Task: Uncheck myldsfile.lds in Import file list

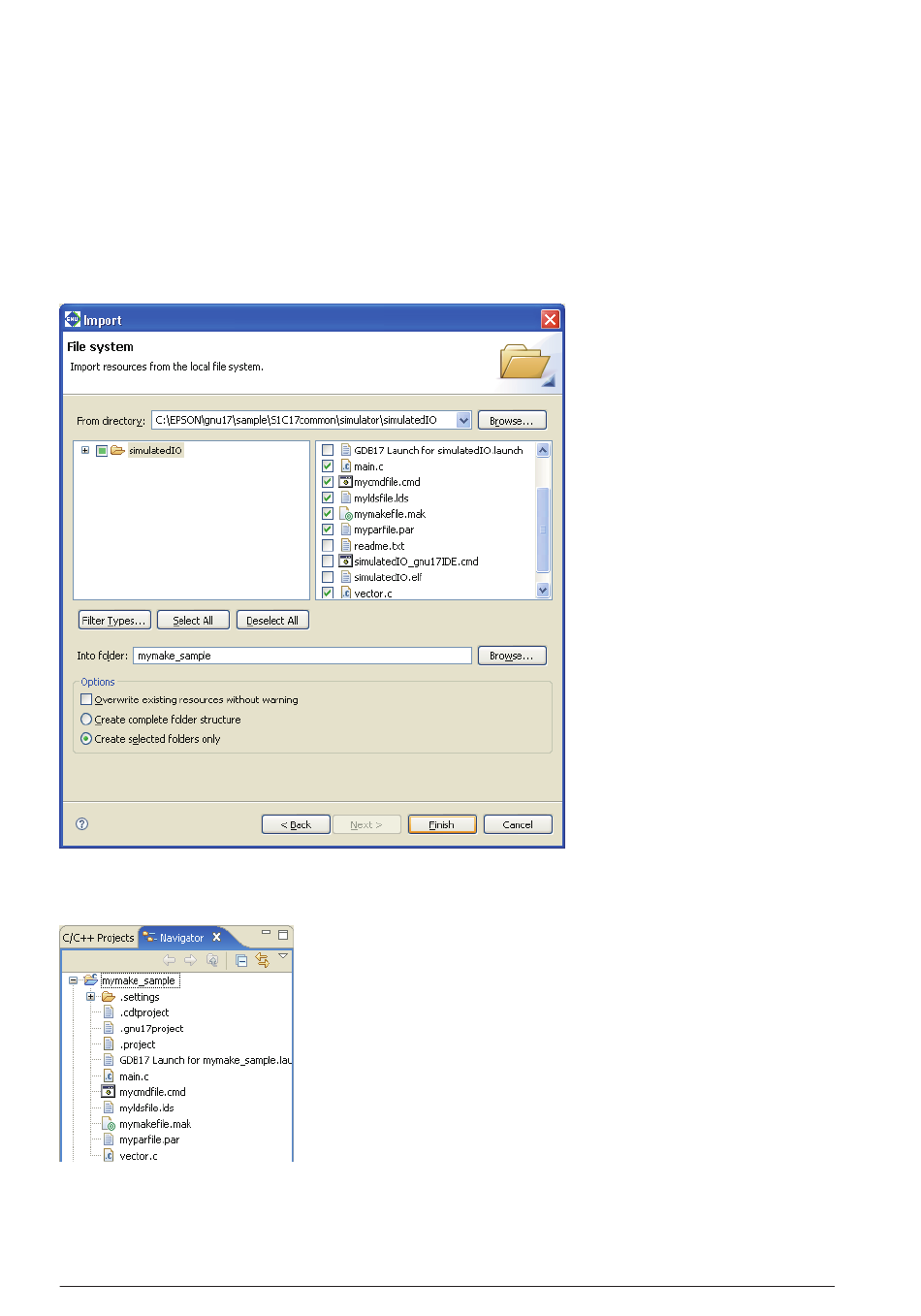Action: [328, 498]
